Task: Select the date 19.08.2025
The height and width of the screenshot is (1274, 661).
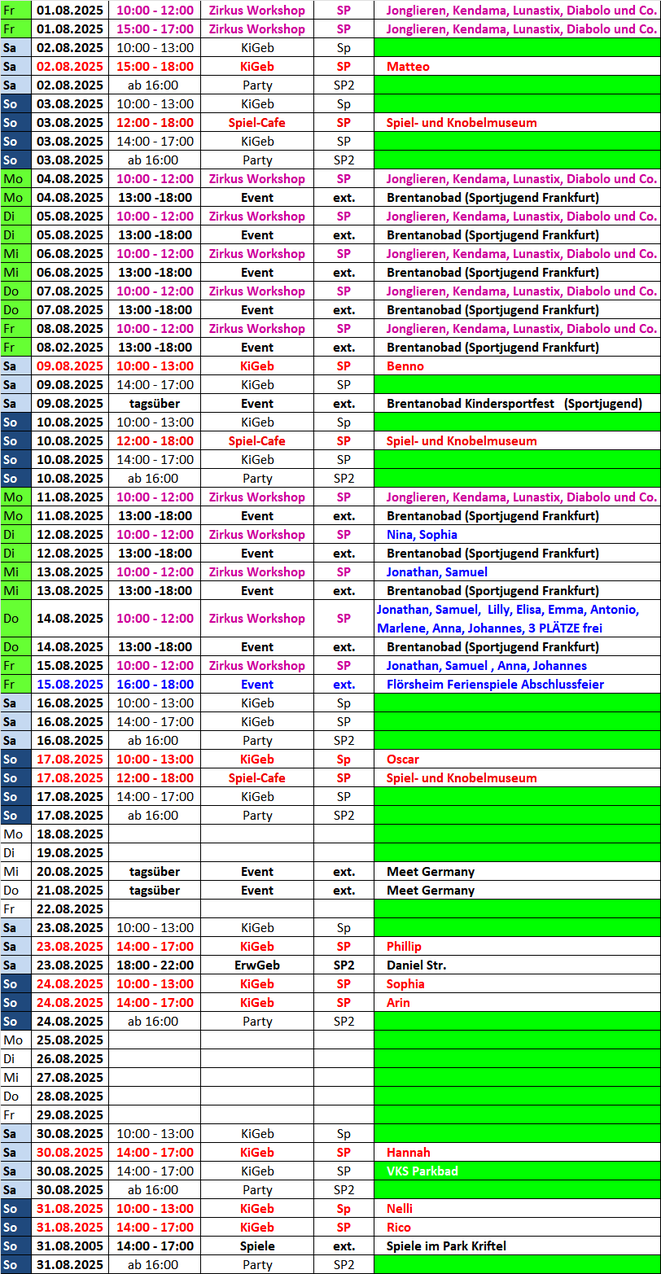Action: [69, 853]
